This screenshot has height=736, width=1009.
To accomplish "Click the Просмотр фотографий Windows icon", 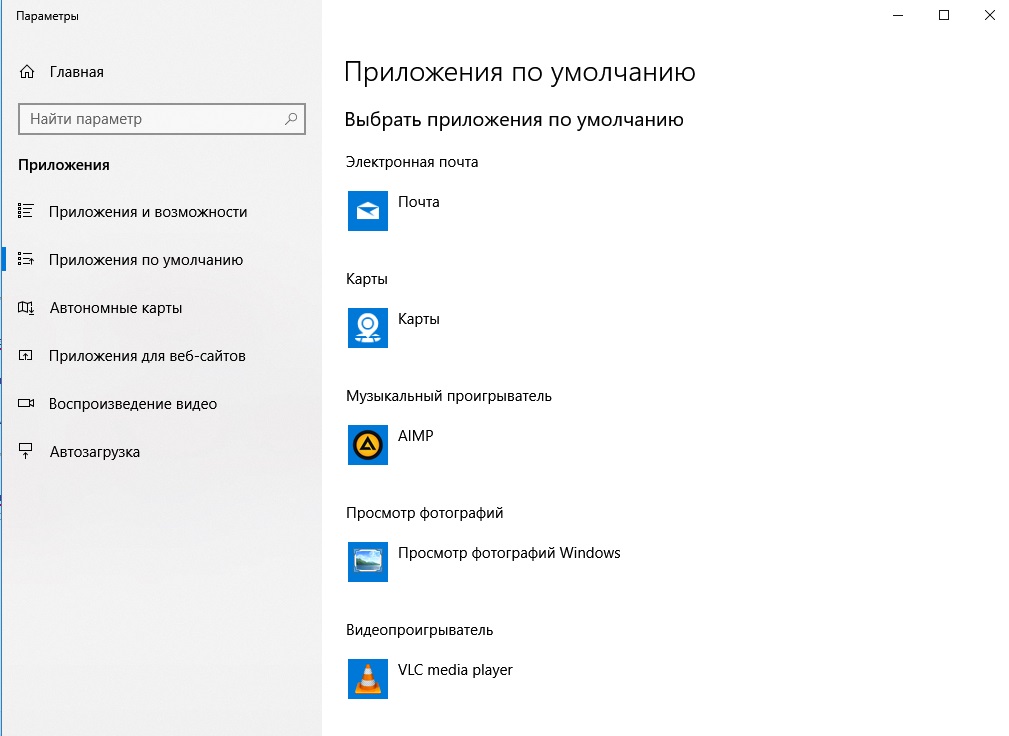I will 367,562.
